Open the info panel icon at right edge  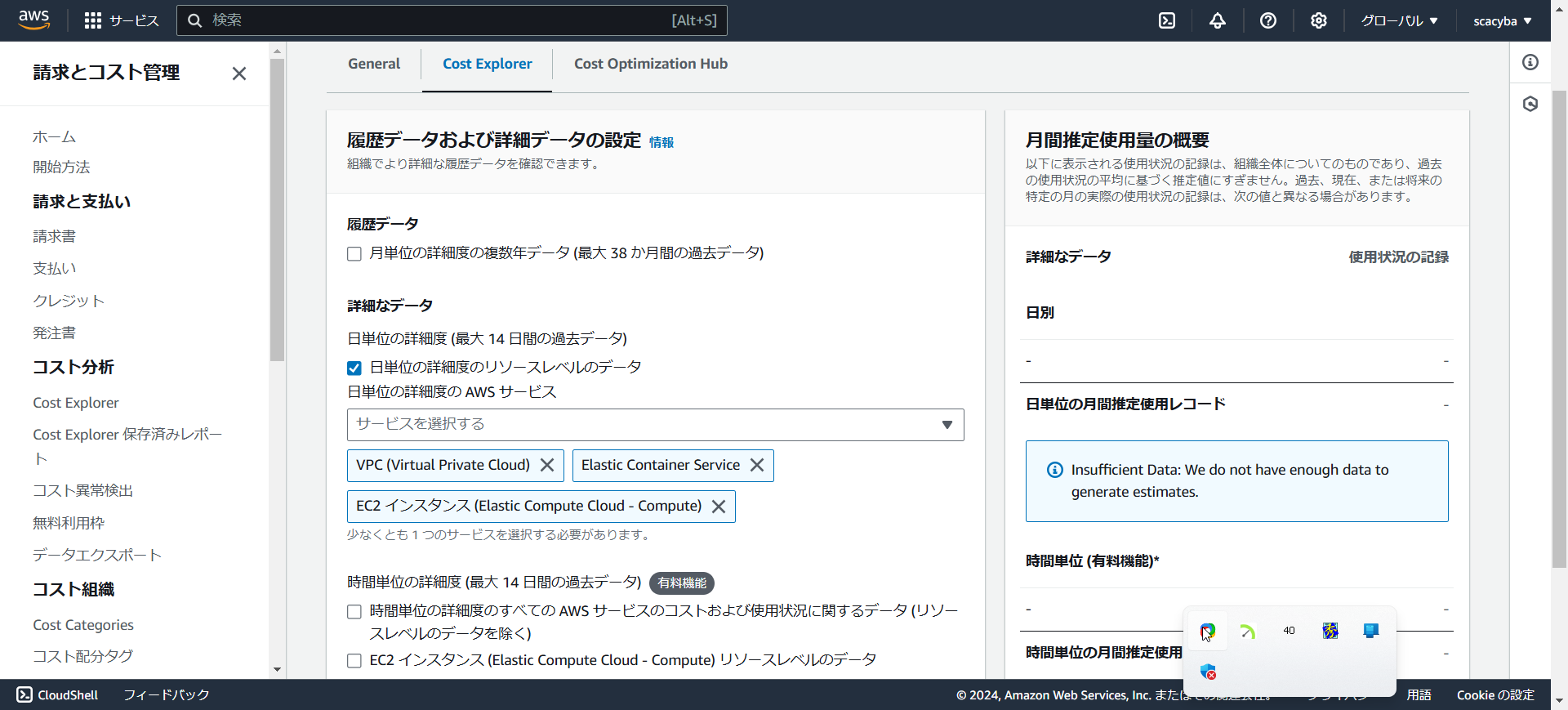1530,62
